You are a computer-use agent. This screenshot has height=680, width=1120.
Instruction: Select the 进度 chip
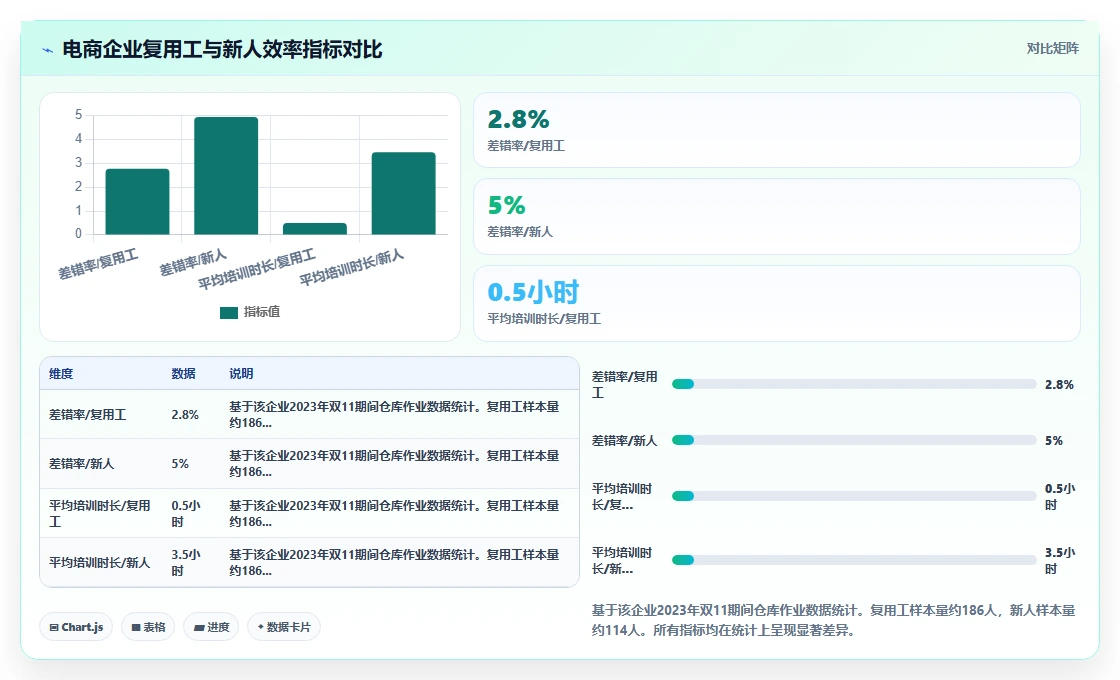(x=211, y=627)
